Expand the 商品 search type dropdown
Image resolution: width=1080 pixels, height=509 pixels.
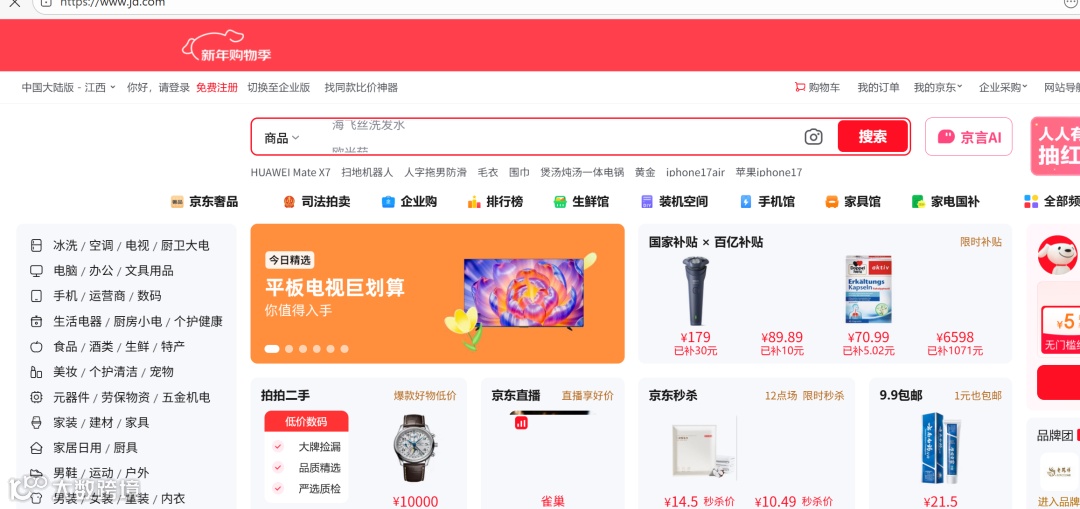point(282,138)
